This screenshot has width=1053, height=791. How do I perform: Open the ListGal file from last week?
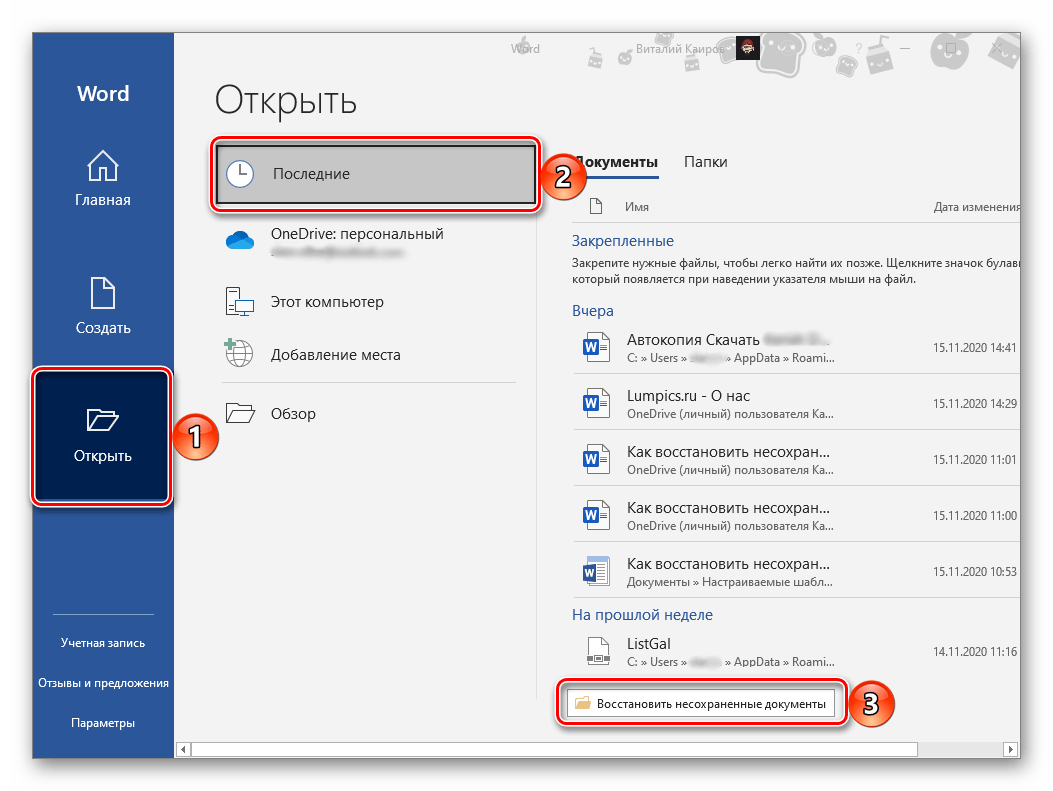(648, 643)
